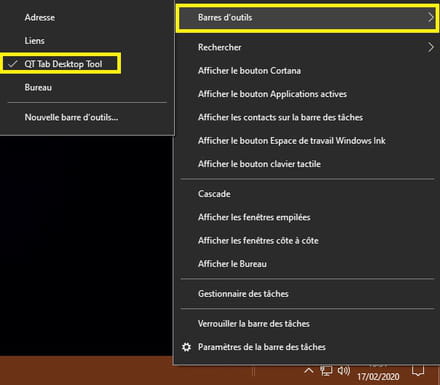Viewport: 440px width, 385px height.
Task: Open the volume speaker tray icon
Action: pyautogui.click(x=344, y=371)
